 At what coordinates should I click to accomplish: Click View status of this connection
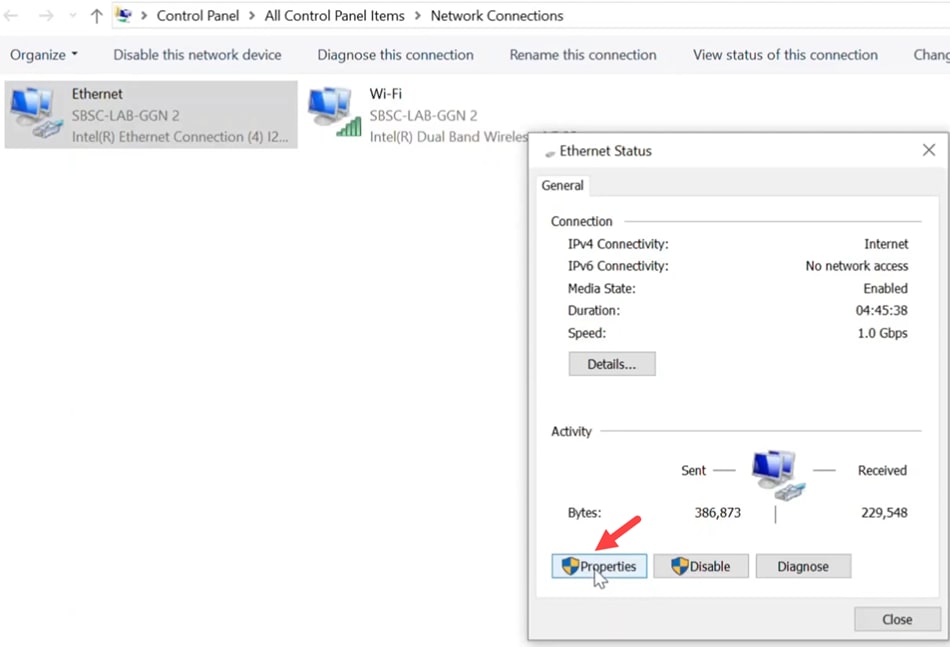(785, 55)
